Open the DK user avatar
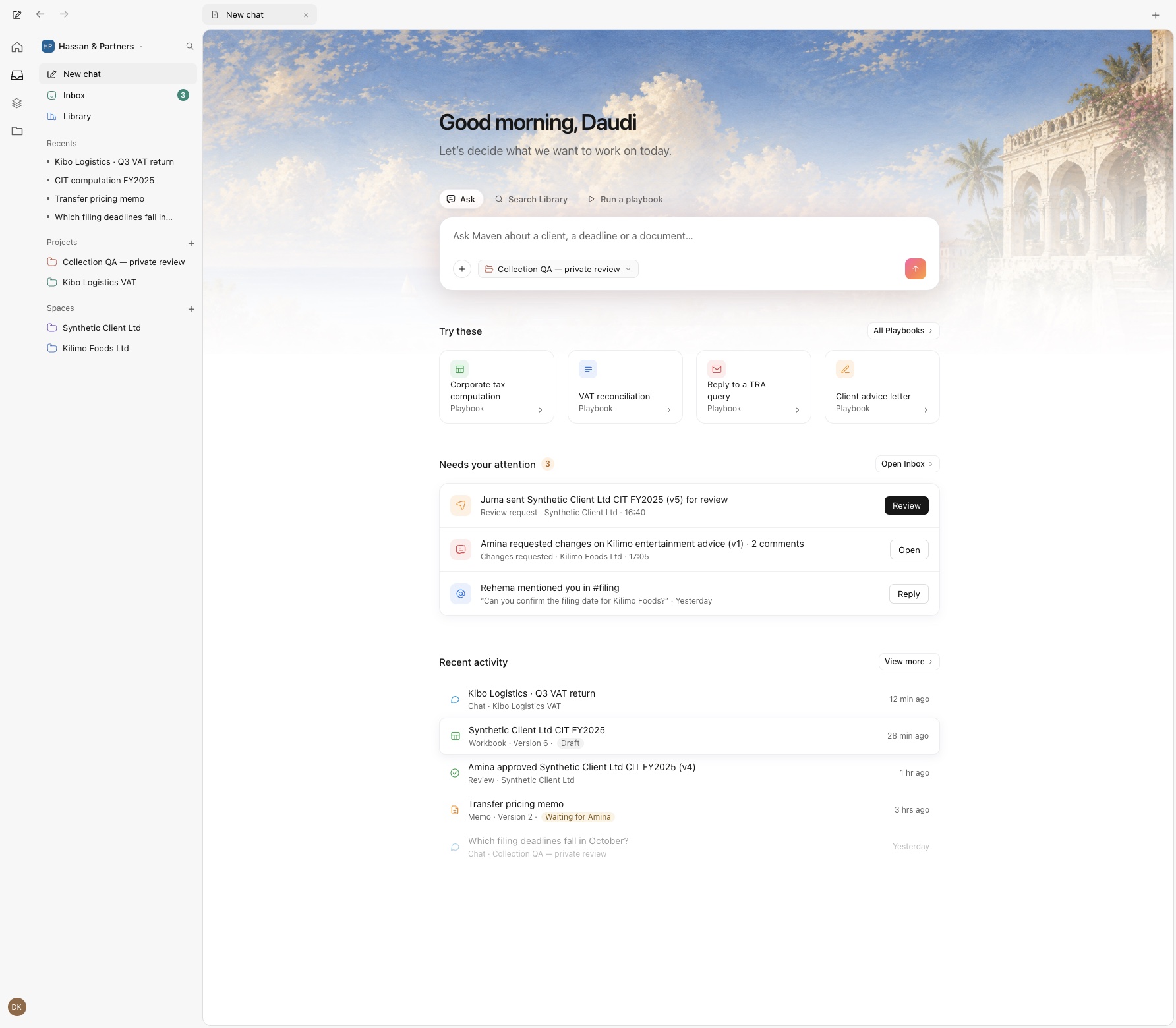This screenshot has height=1028, width=1176. coord(17,1007)
